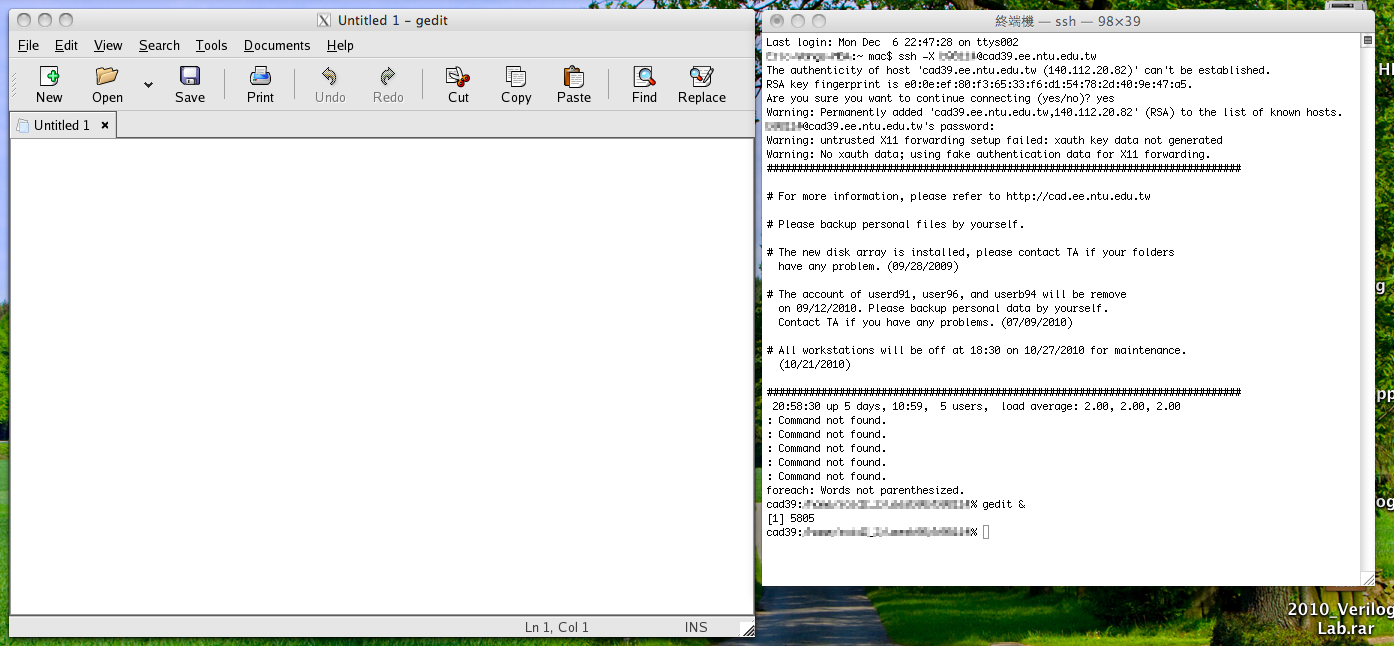Viewport: 1394px width, 646px height.
Task: Open the Documents menu
Action: [x=276, y=45]
